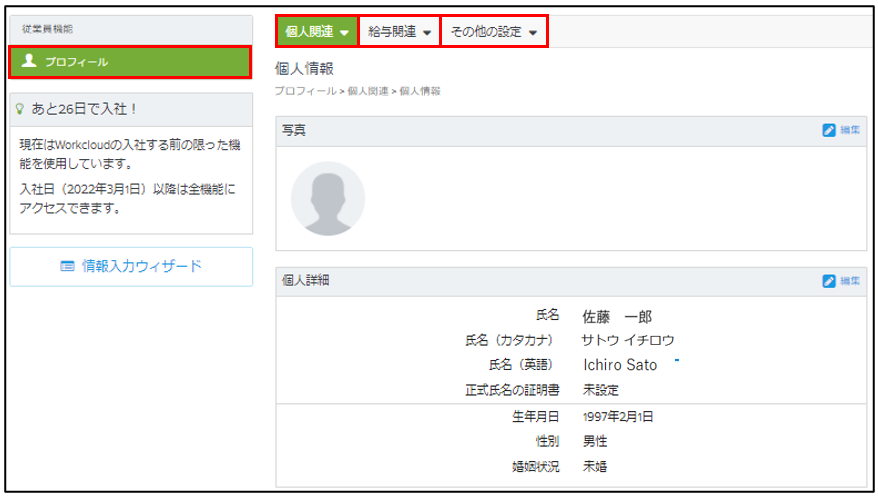Click the 従業員機能 sidebar header
This screenshot has width=878, height=498.
coord(47,29)
